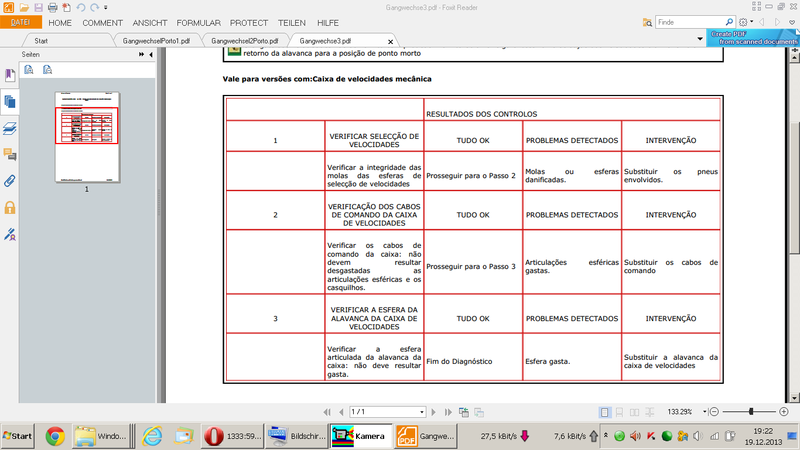The image size is (800, 450).
Task: Click the Windows Start button
Action: point(17,437)
